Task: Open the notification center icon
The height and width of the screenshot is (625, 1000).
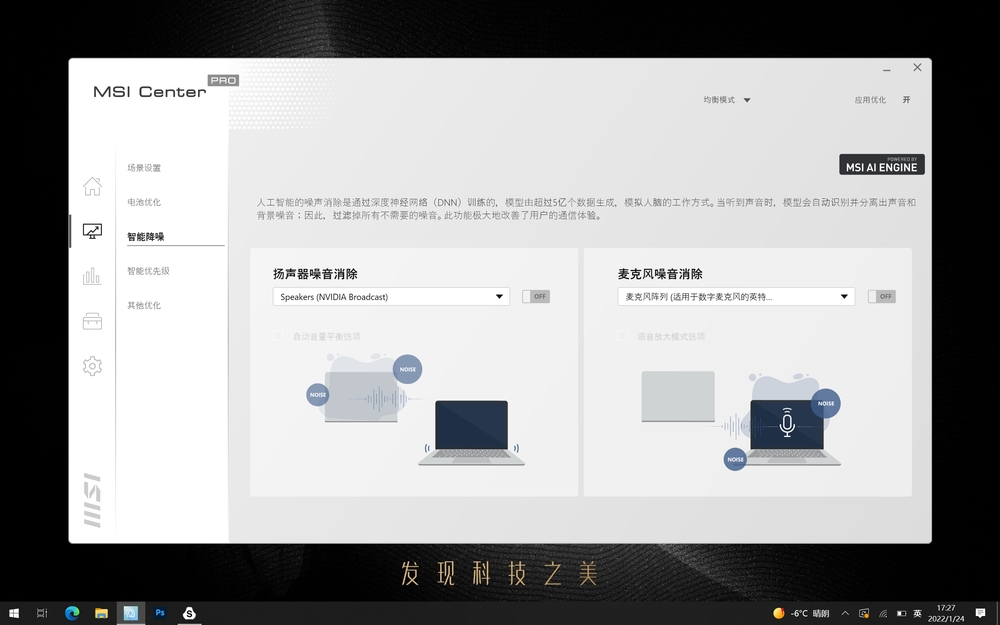Action: pyautogui.click(x=980, y=614)
